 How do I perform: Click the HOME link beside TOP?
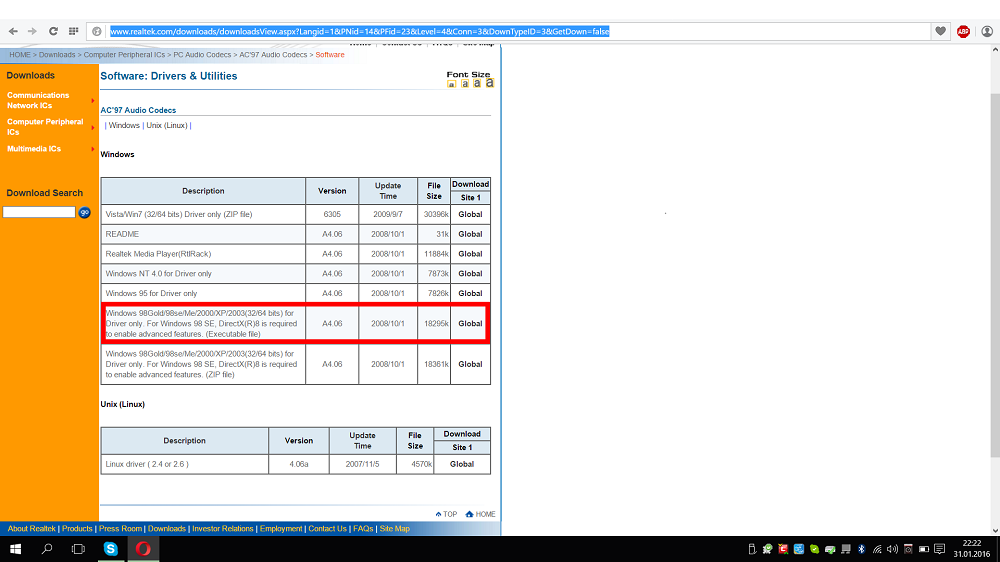pos(480,514)
